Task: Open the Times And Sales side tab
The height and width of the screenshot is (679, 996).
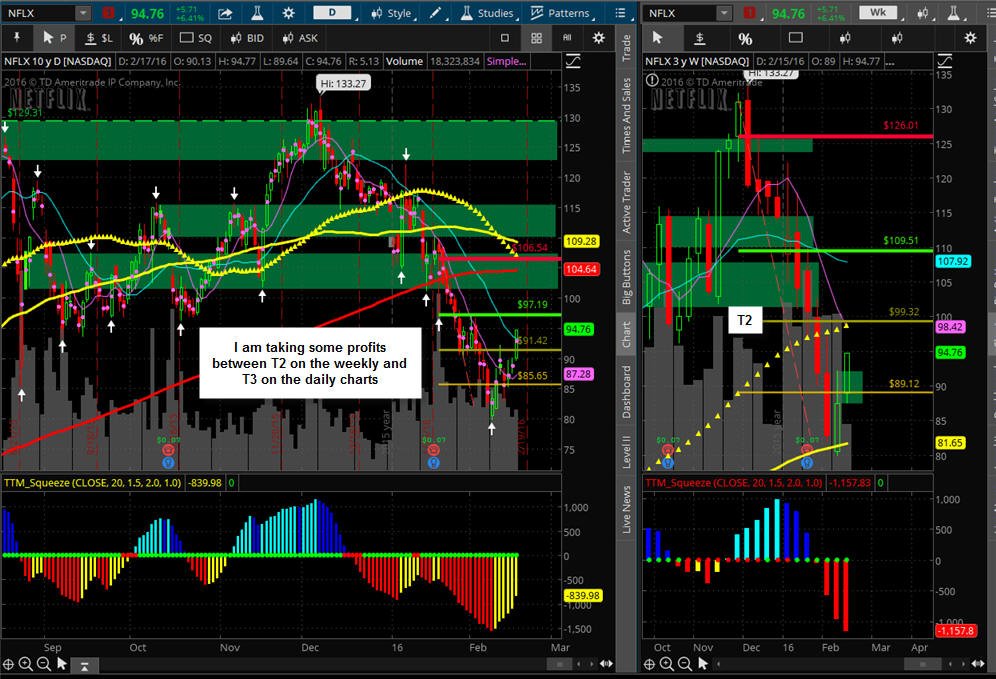Action: (x=626, y=116)
